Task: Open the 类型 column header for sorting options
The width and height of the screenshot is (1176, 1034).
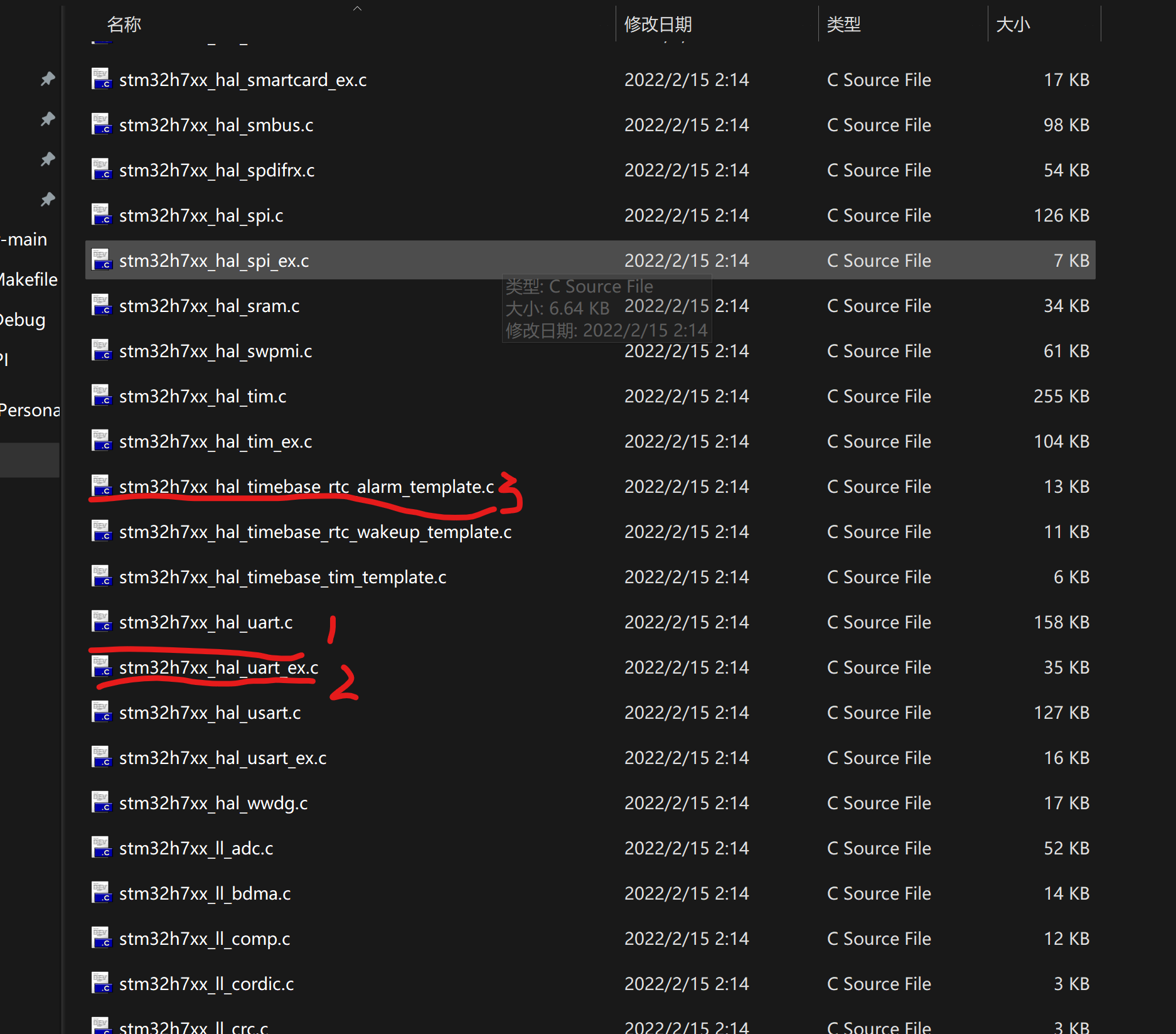Action: 844,24
